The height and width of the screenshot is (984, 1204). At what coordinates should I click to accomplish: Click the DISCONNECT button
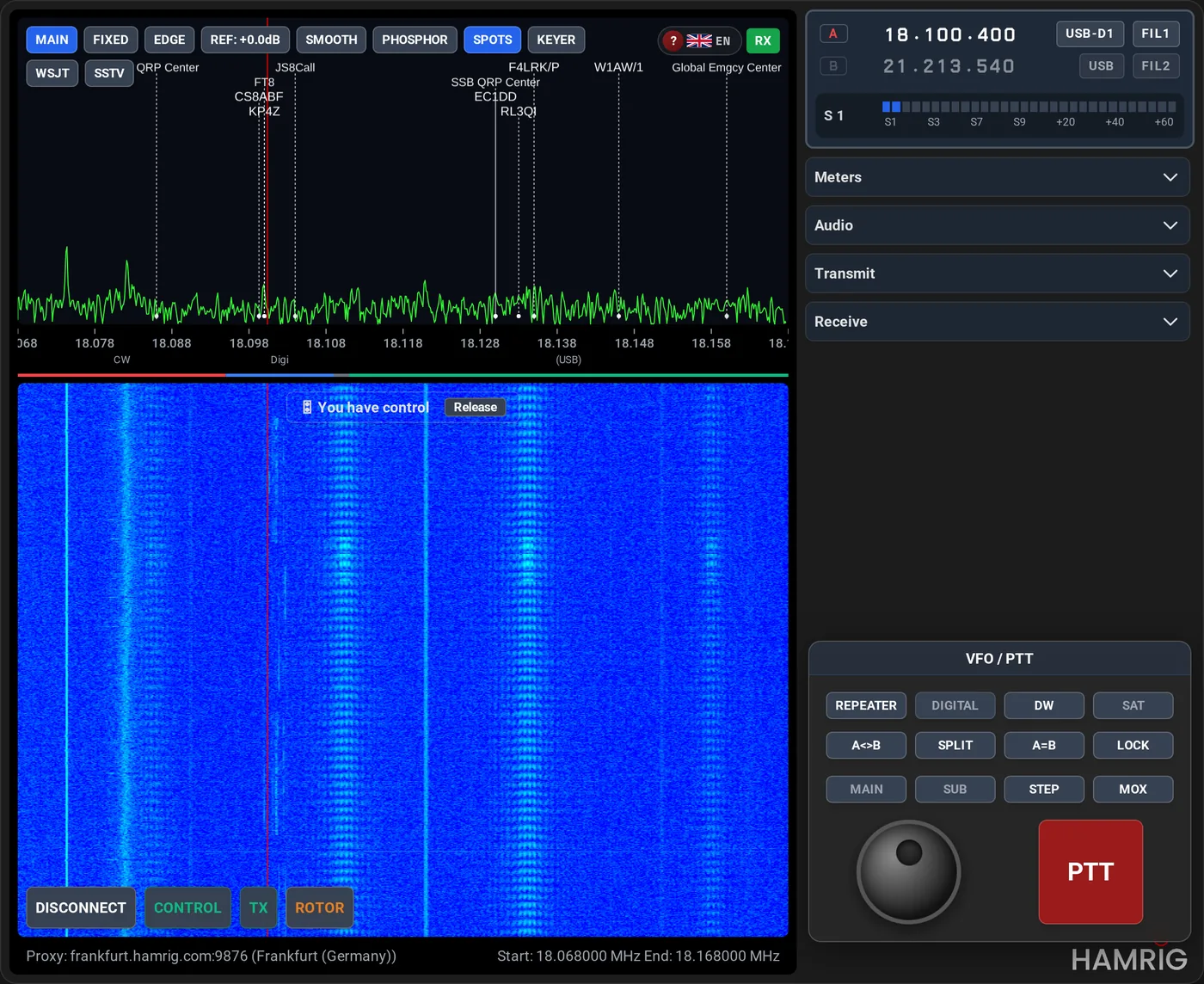[x=81, y=907]
